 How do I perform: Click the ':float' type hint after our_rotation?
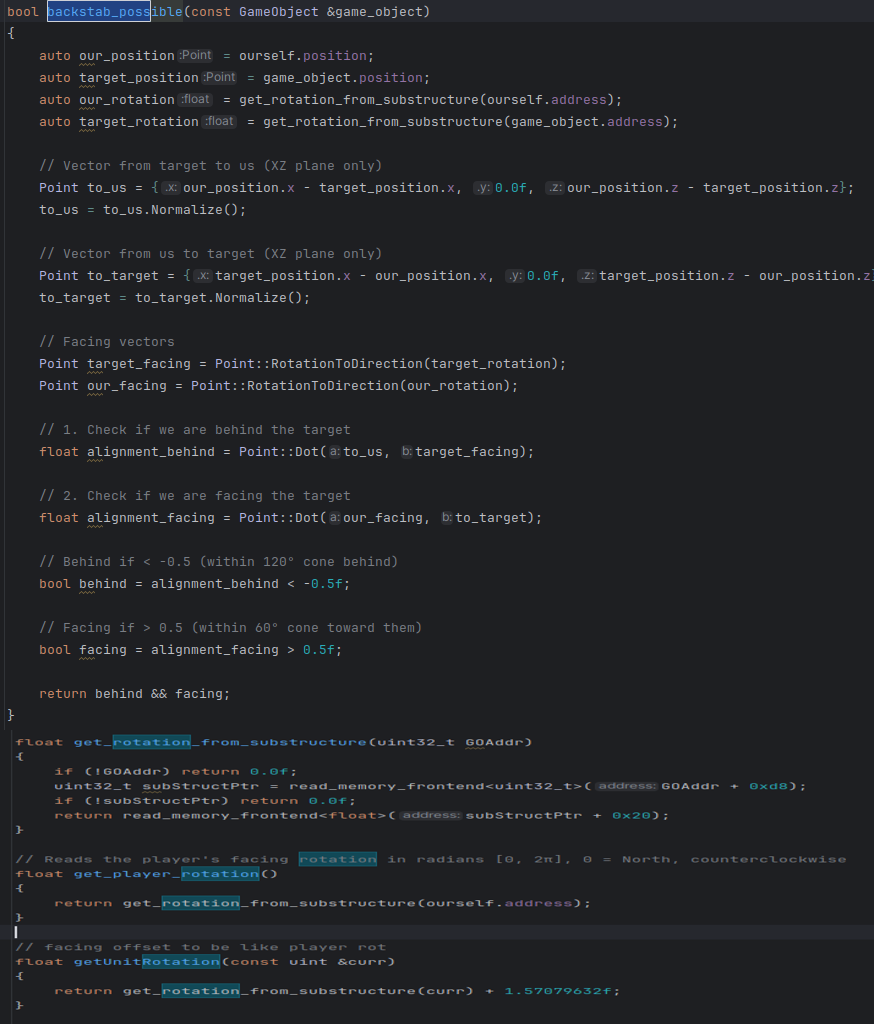[x=196, y=99]
